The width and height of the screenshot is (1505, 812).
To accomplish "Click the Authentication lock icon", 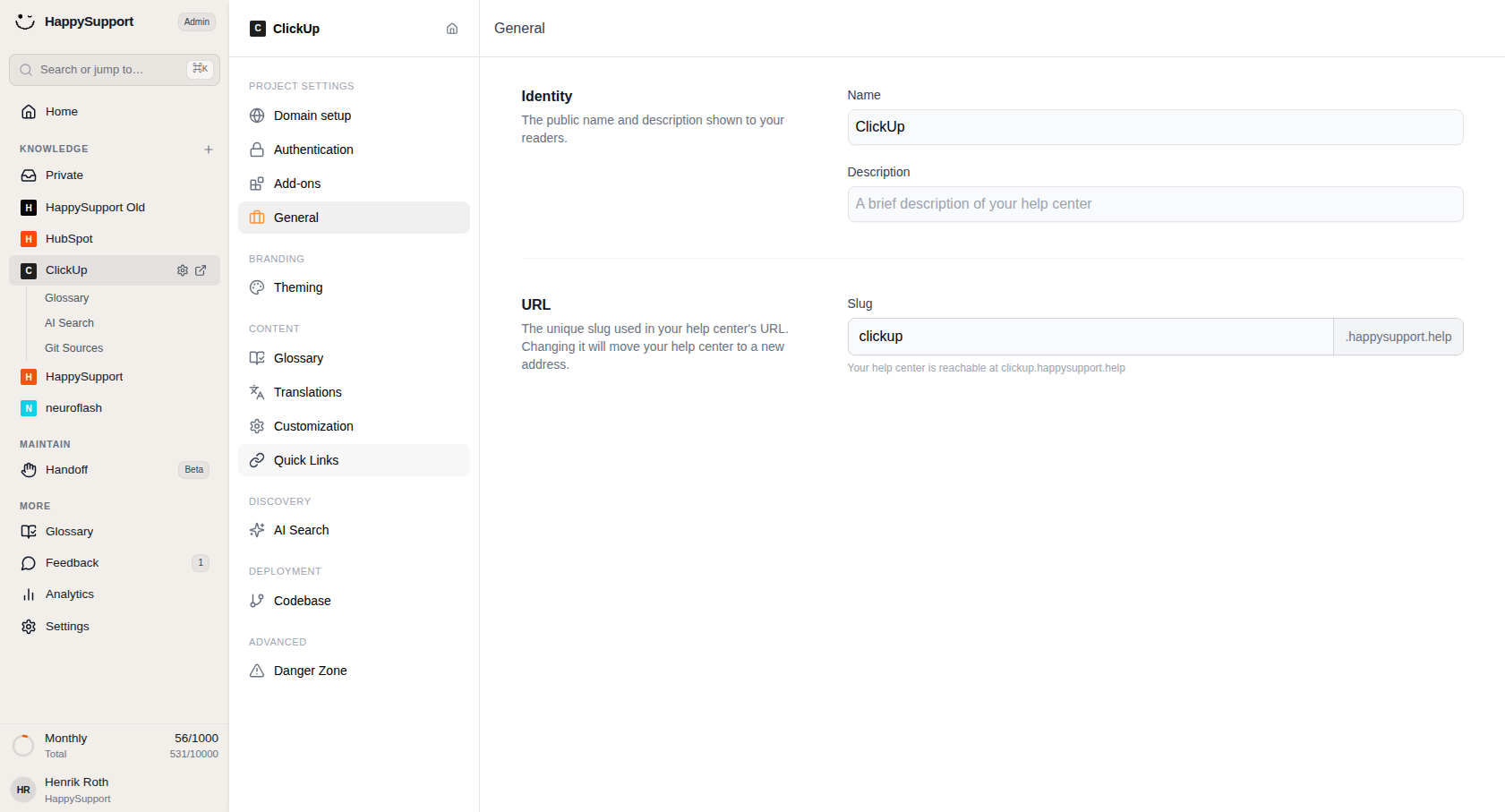I will (257, 150).
